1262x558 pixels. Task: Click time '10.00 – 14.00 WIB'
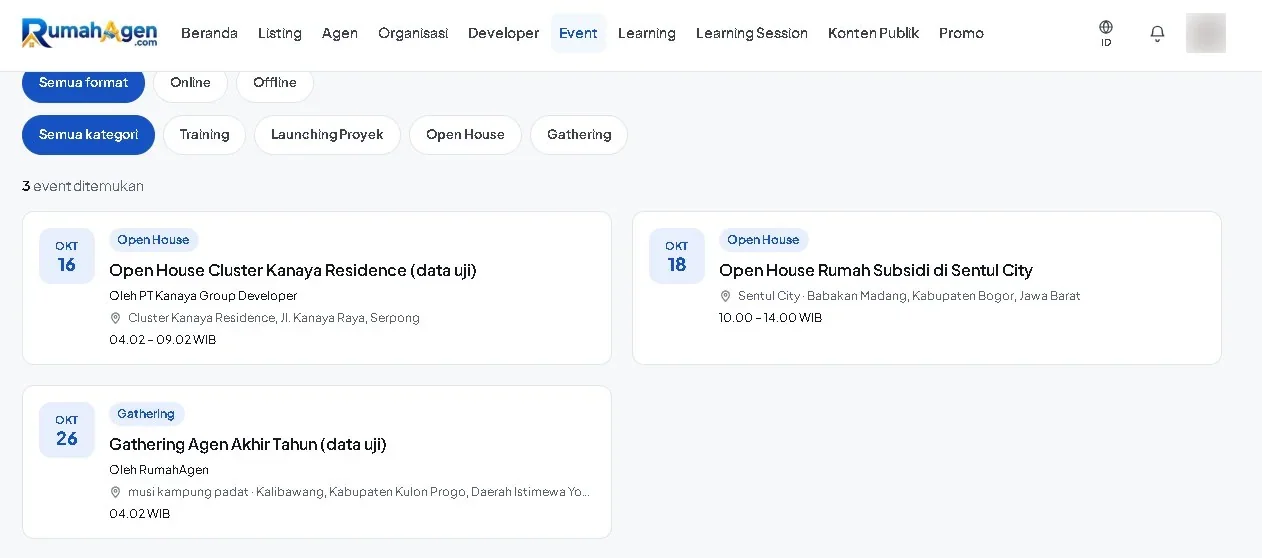pyautogui.click(x=770, y=318)
